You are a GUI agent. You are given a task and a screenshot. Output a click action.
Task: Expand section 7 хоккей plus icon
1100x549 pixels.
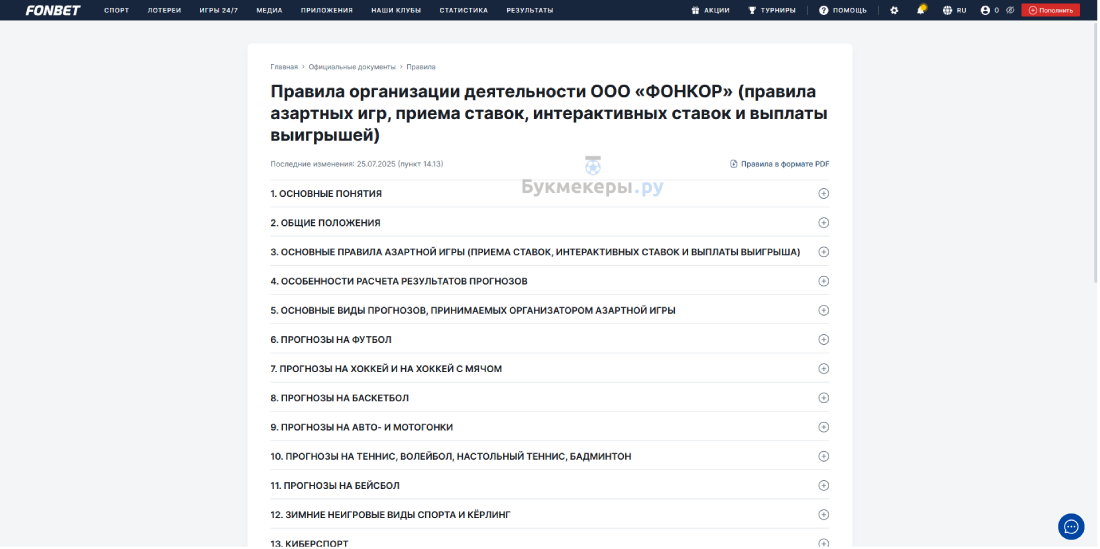(824, 369)
